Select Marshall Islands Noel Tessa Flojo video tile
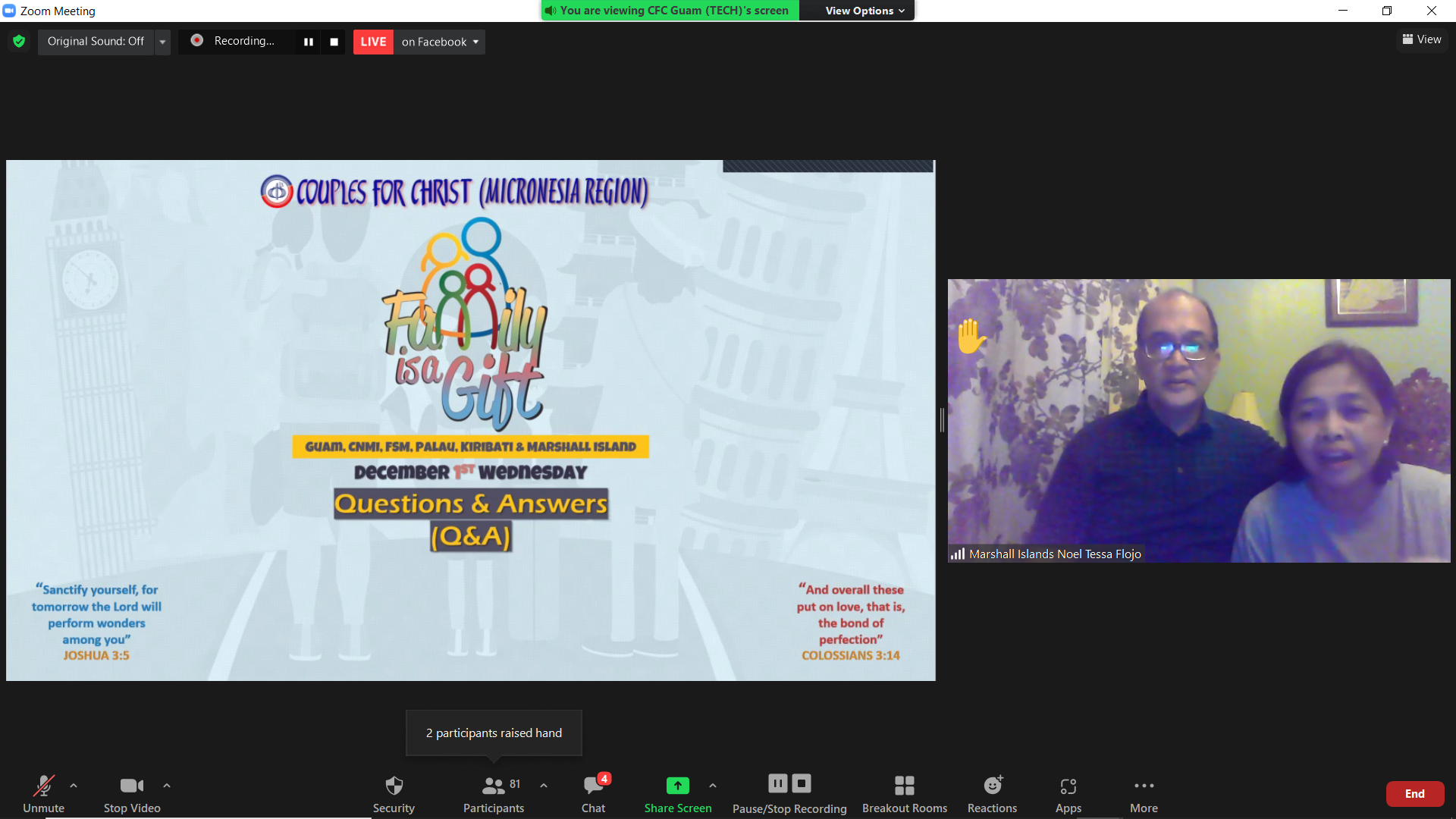Screen dimensions: 1456x819 [x=1199, y=421]
